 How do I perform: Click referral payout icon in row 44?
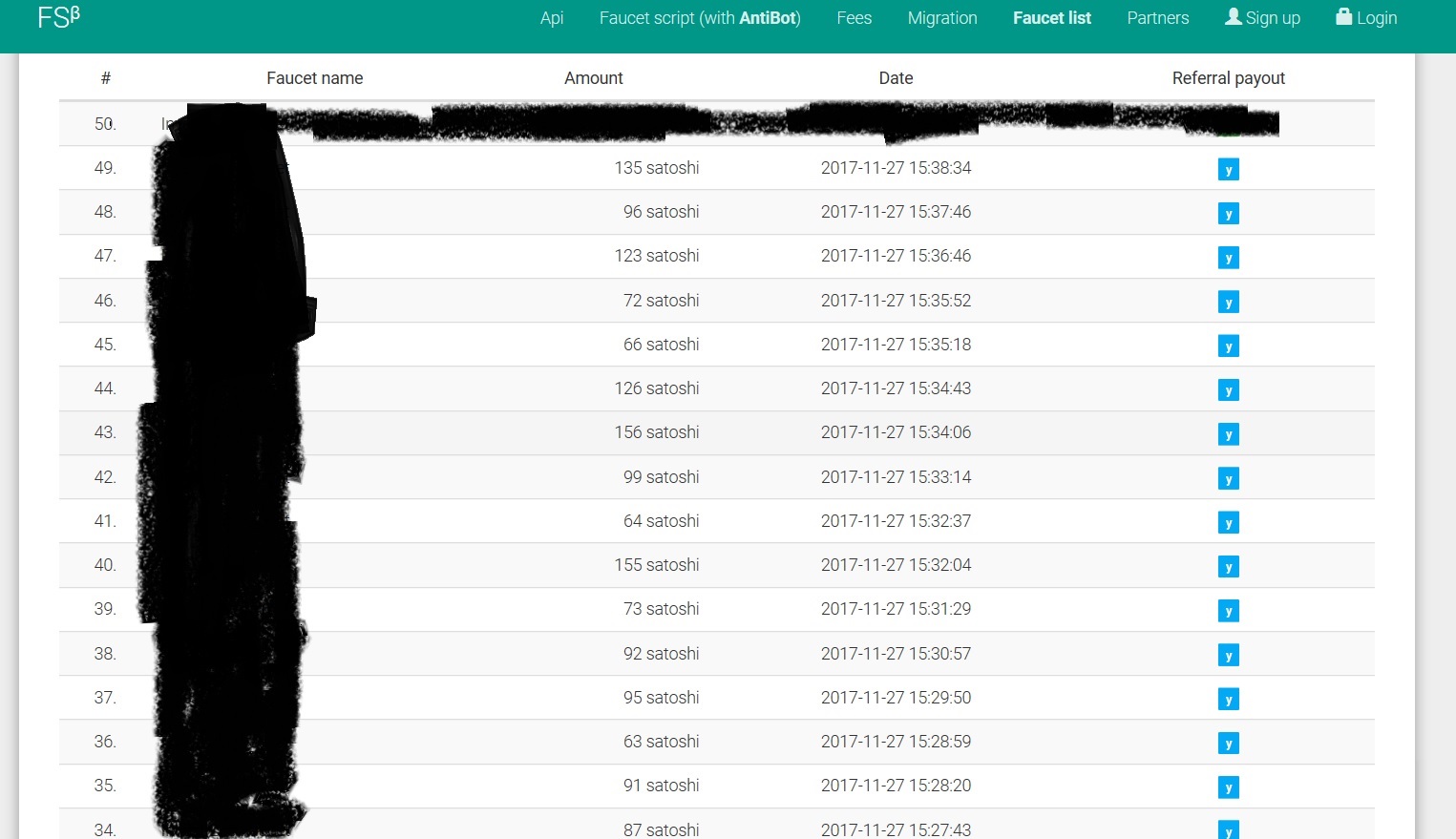[1229, 390]
